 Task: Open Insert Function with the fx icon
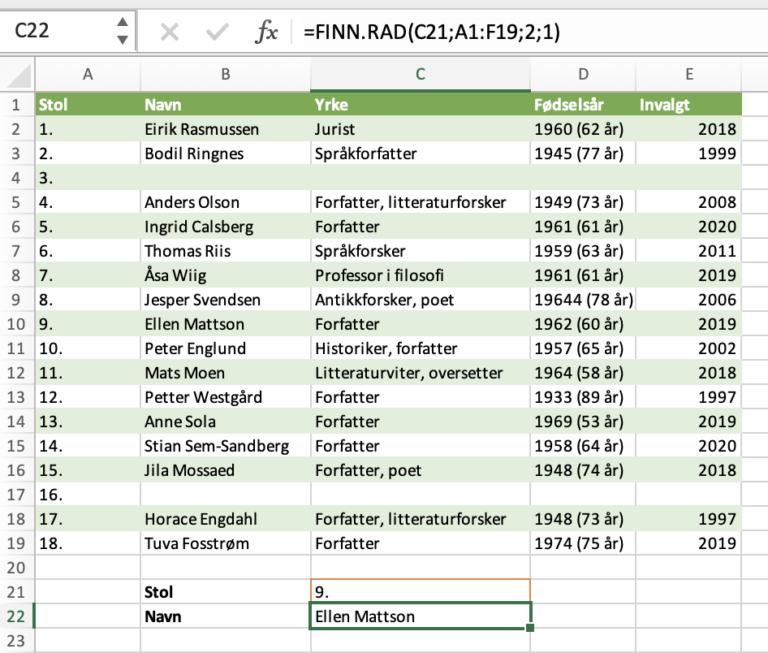coord(266,32)
